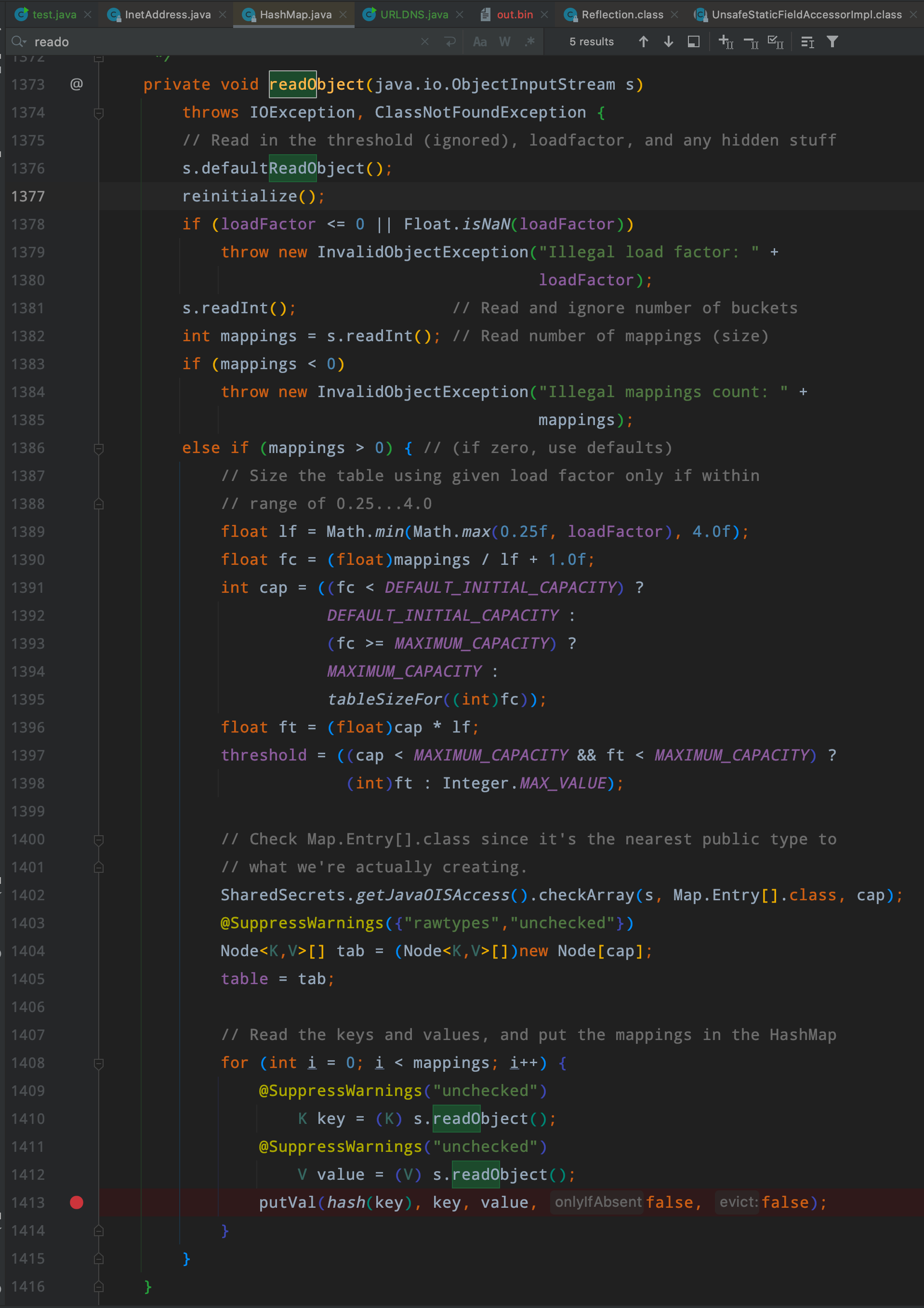Toggle match case in the search bar
Screen dimensions: 924x1308
[x=480, y=41]
